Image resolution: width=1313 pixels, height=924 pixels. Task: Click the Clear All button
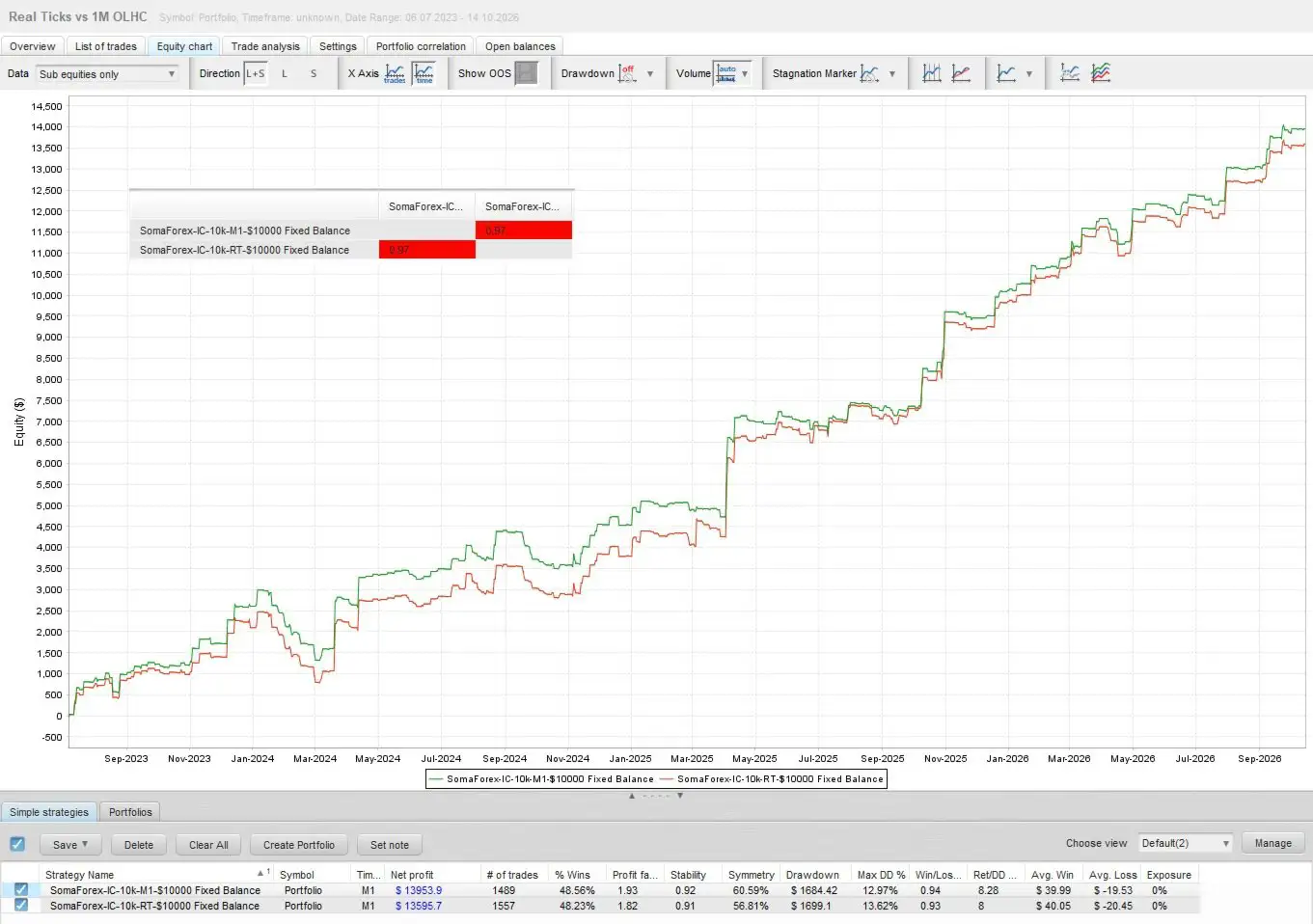[x=208, y=845]
